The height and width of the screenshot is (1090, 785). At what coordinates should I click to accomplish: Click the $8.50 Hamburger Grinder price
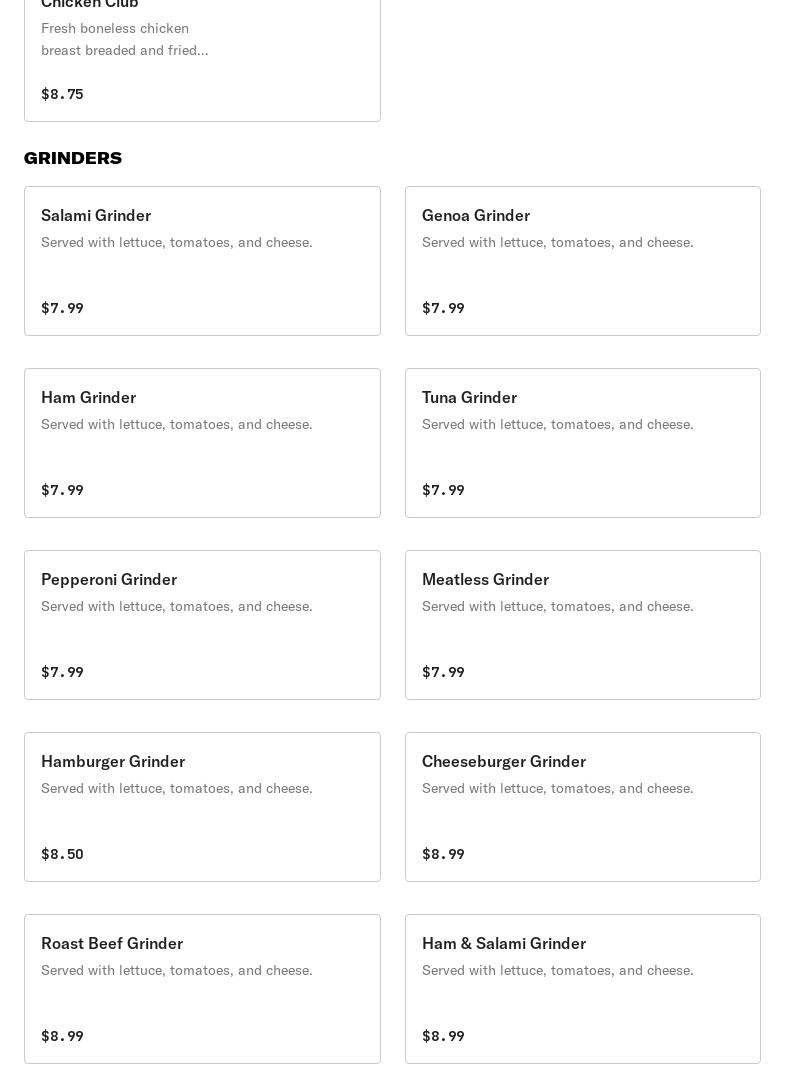tap(62, 854)
